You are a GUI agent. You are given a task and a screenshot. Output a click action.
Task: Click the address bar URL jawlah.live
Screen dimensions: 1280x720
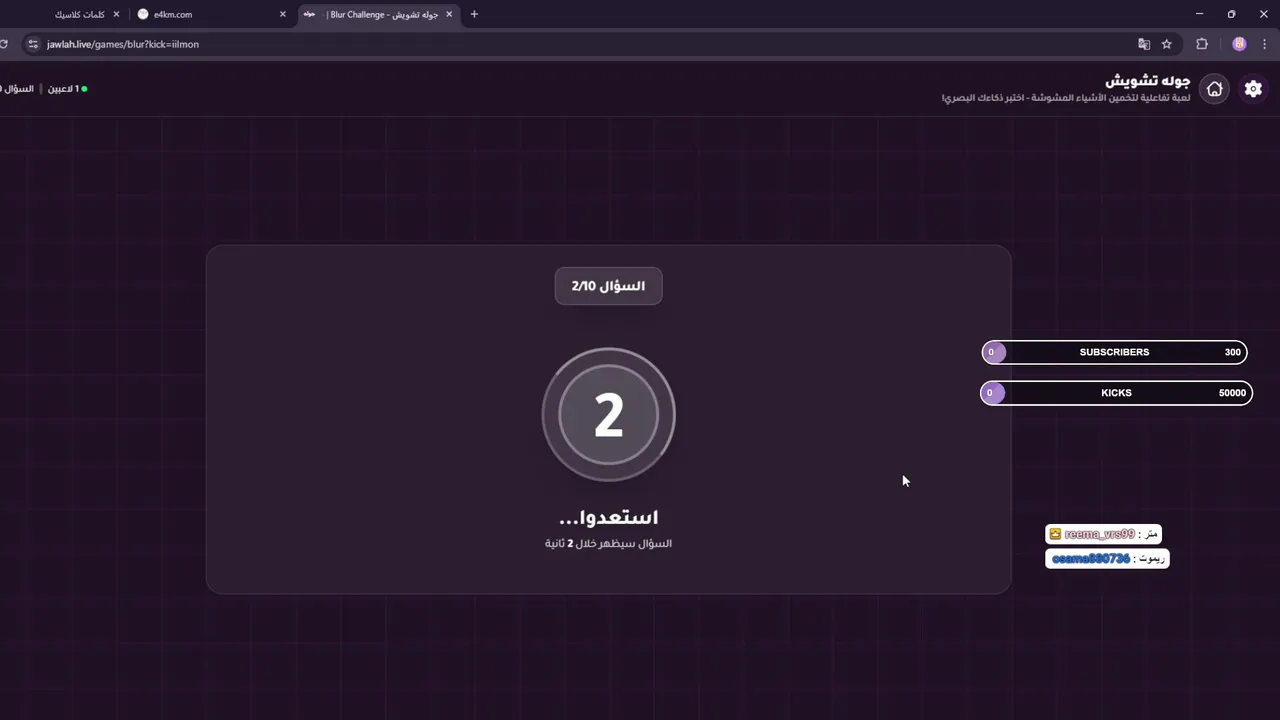pos(123,44)
